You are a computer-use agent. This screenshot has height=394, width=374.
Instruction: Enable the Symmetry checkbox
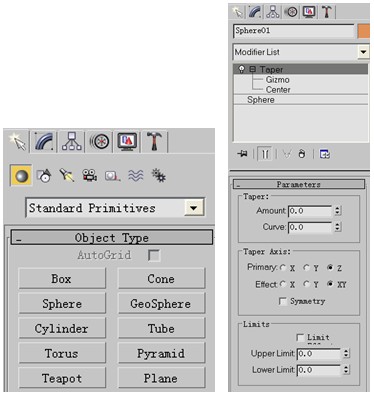coord(283,301)
